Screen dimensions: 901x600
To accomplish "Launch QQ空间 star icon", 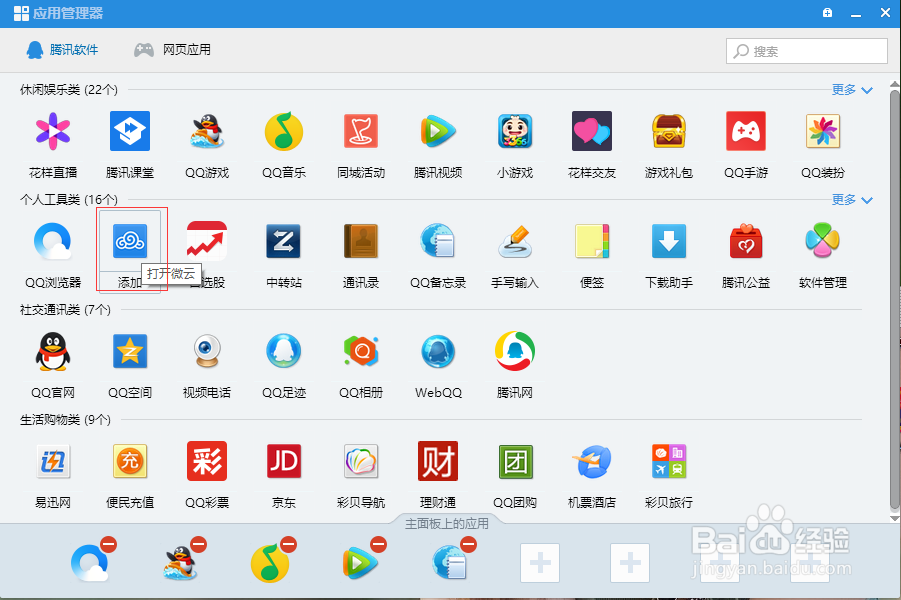I will [130, 351].
